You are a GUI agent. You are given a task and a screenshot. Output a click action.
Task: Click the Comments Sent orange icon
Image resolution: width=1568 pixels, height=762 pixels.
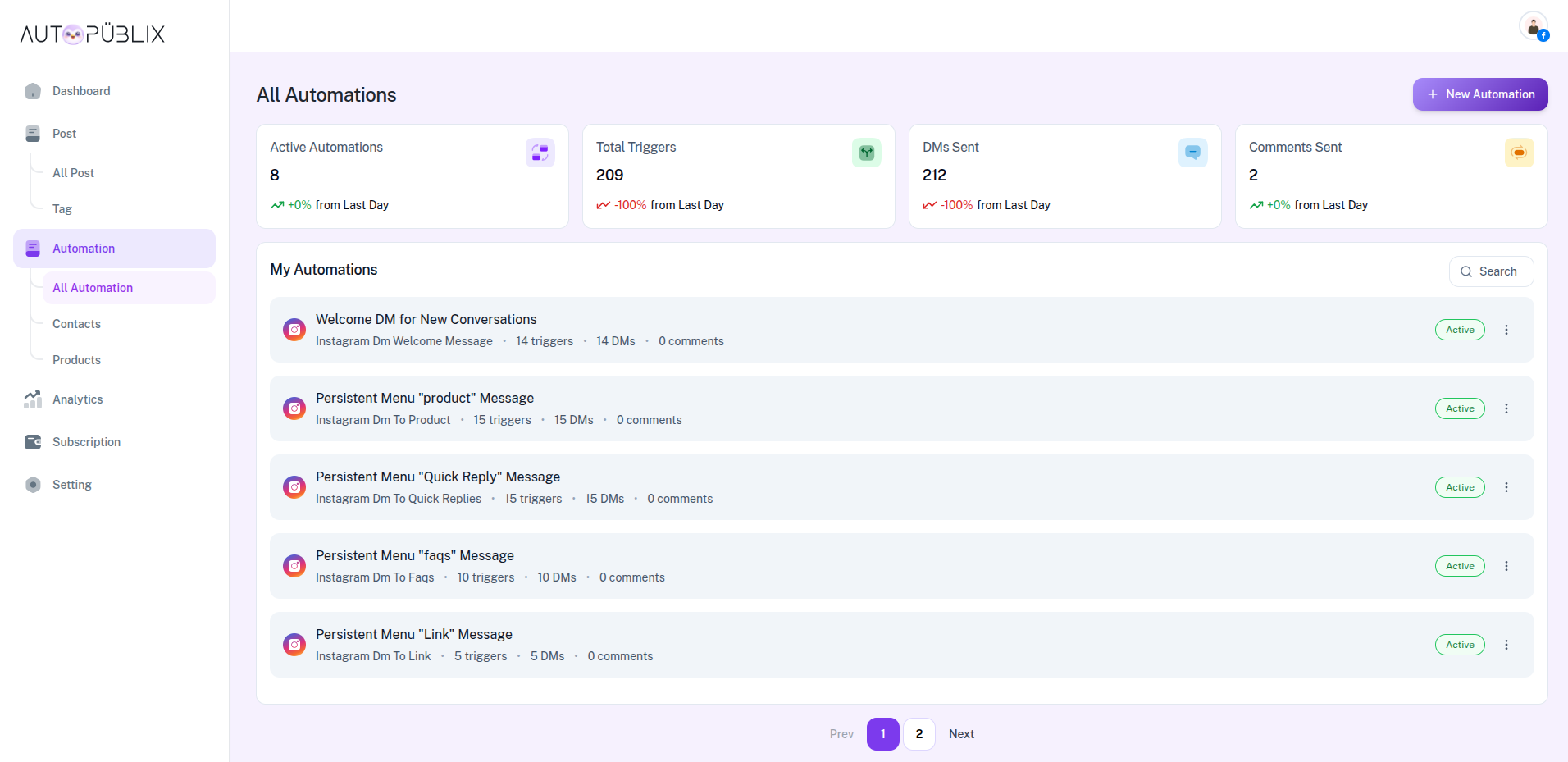1519,153
